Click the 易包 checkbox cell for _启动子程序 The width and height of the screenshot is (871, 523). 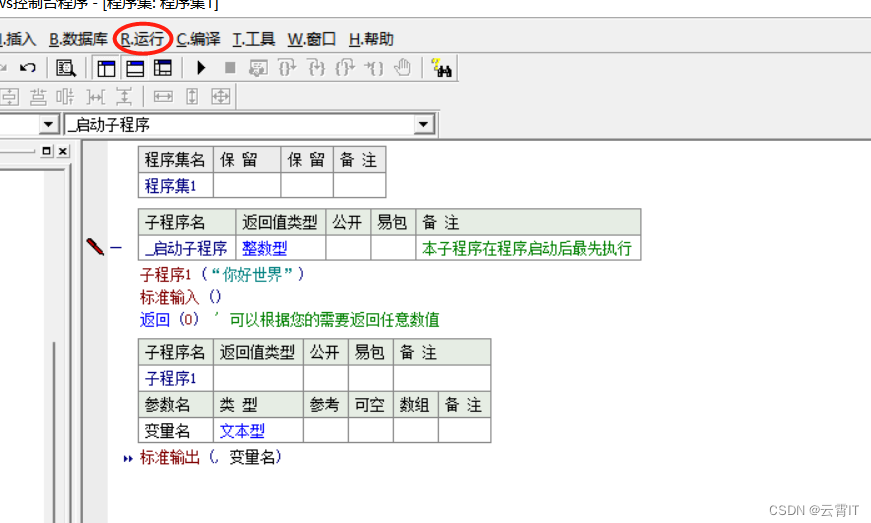[393, 248]
